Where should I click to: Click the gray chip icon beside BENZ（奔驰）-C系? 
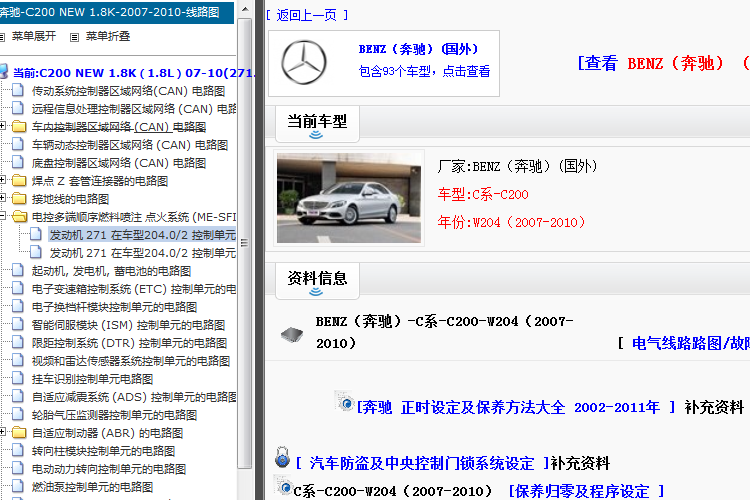292,334
